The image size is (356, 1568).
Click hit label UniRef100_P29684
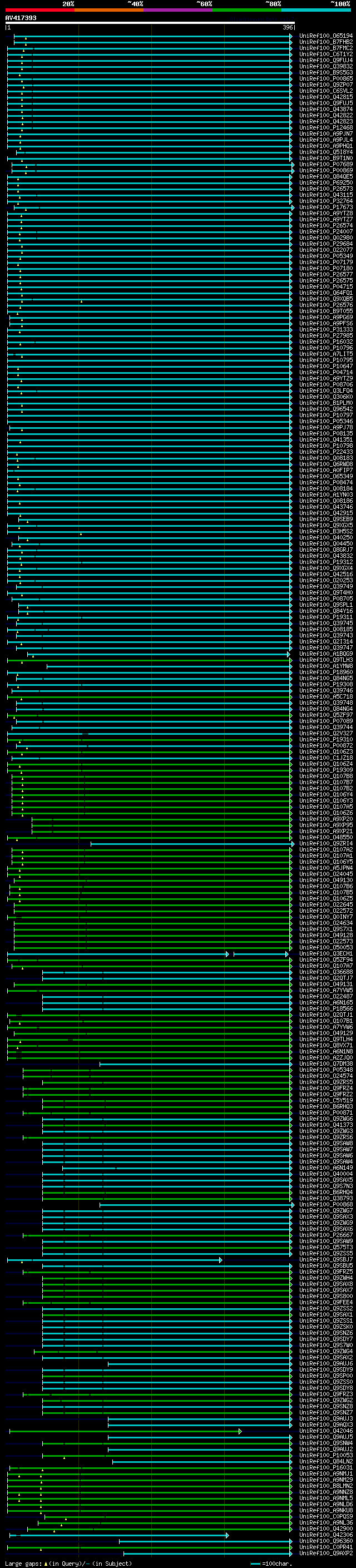coord(325,244)
